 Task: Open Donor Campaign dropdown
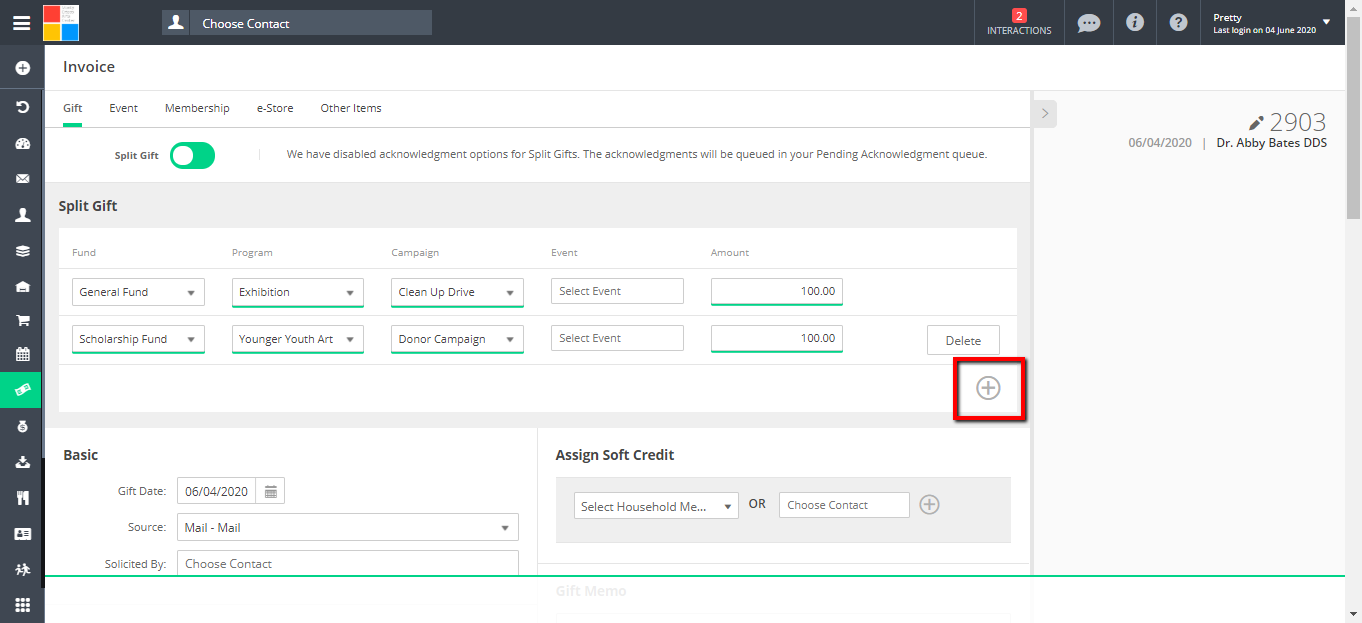tap(457, 339)
